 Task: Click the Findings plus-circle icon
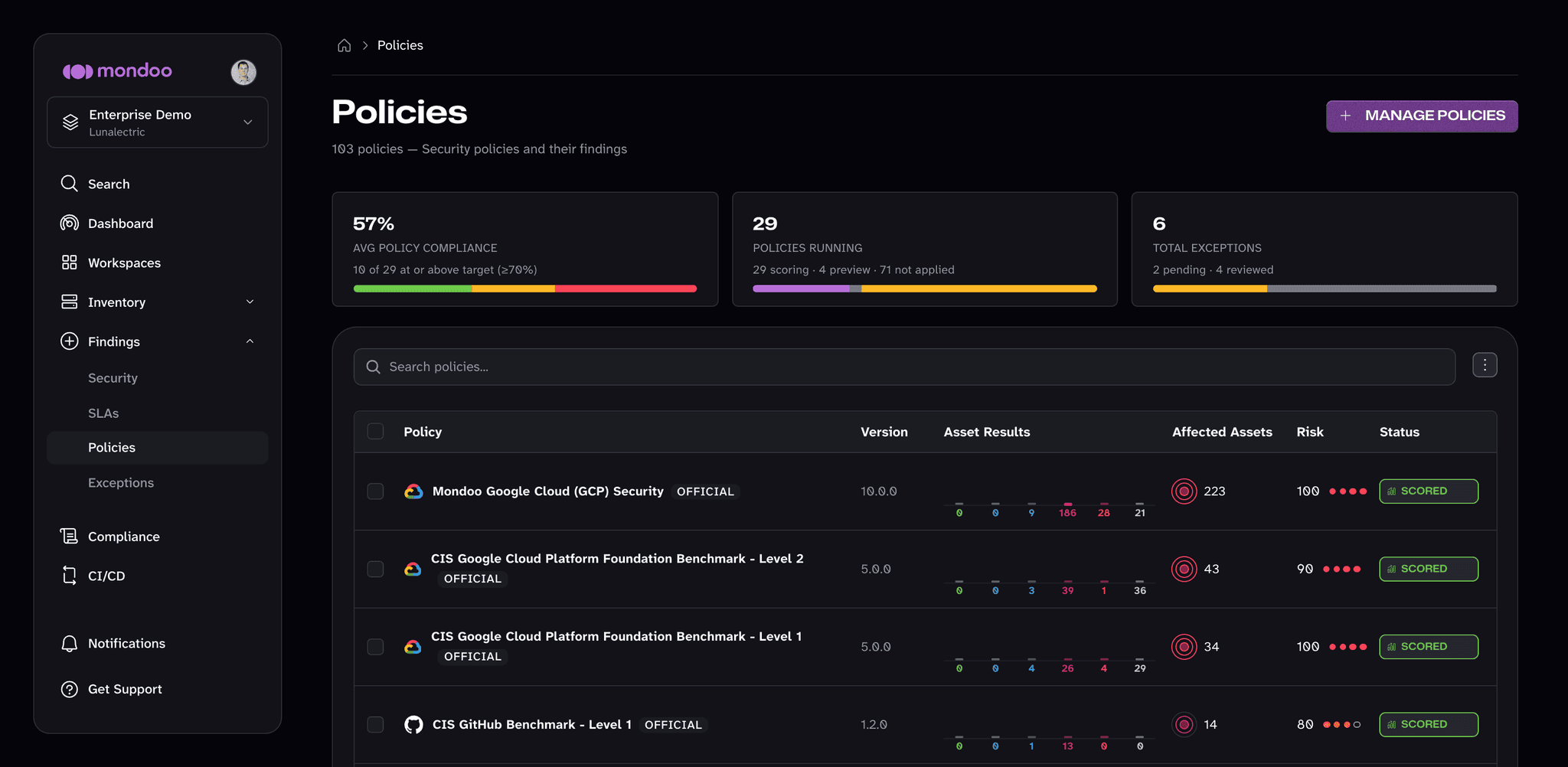click(70, 341)
